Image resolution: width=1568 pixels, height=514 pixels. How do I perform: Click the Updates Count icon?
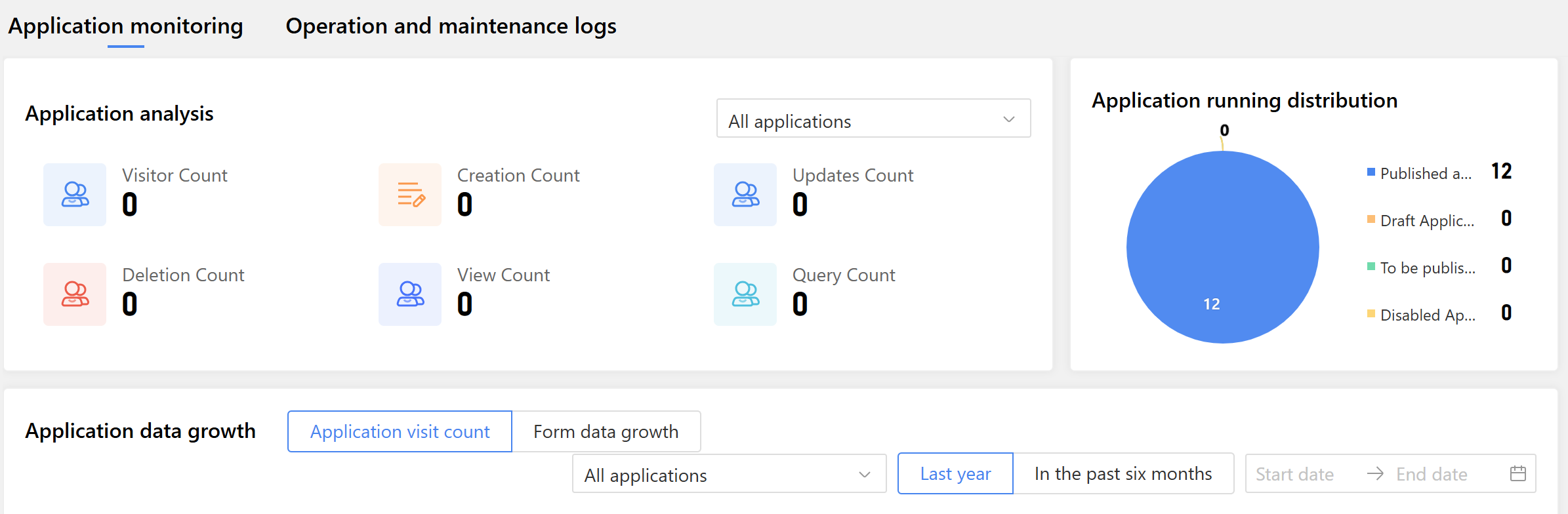pos(745,195)
